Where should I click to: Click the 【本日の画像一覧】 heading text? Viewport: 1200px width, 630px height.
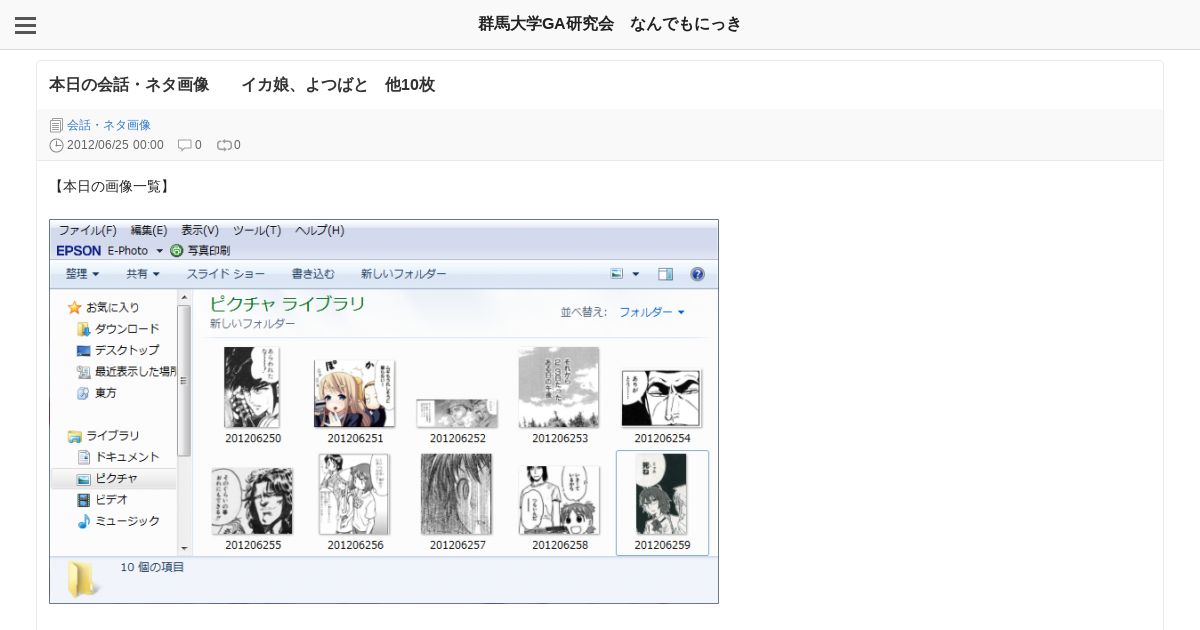(x=111, y=186)
